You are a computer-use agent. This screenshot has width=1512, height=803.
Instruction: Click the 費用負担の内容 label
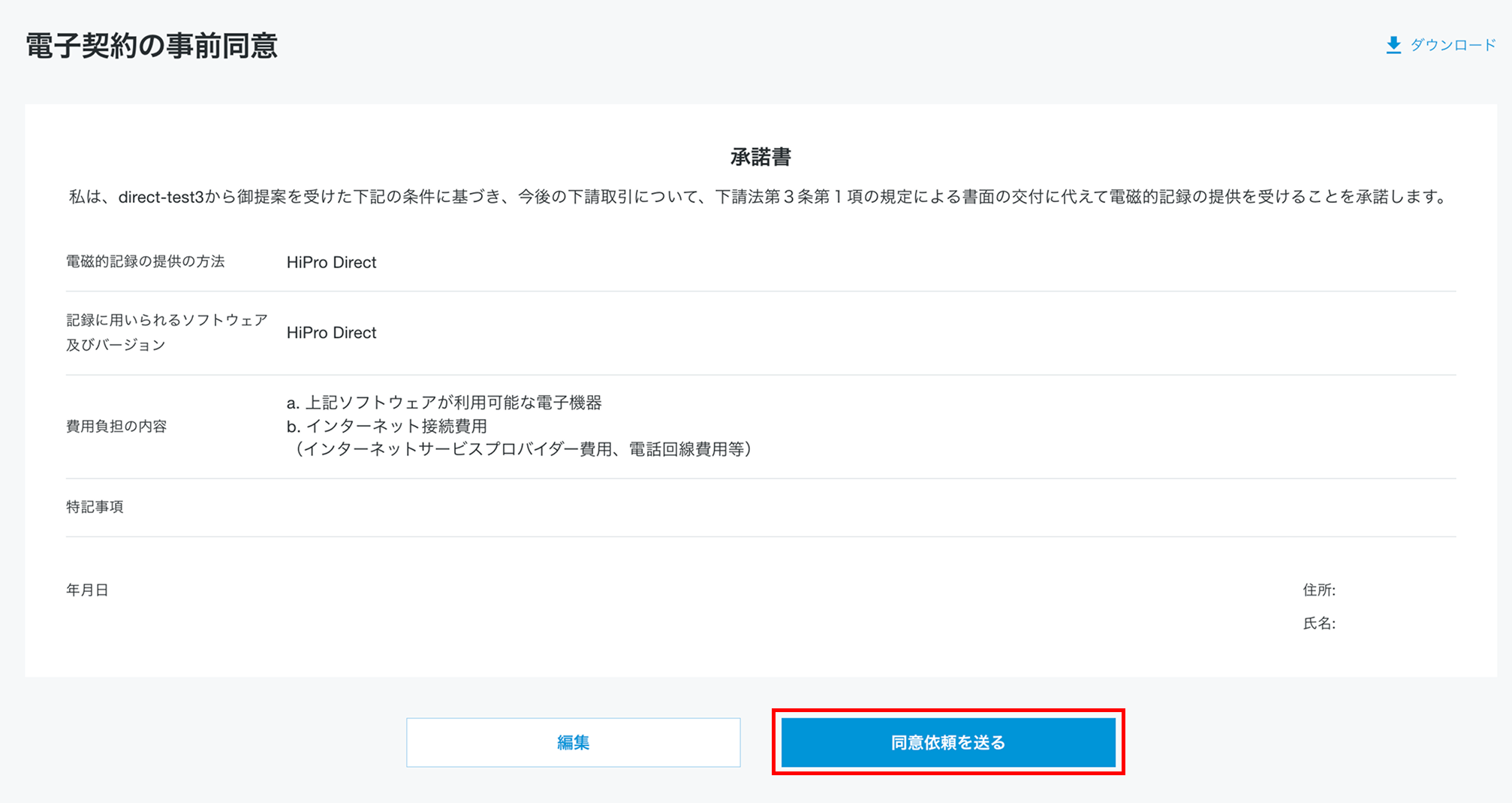tap(116, 426)
